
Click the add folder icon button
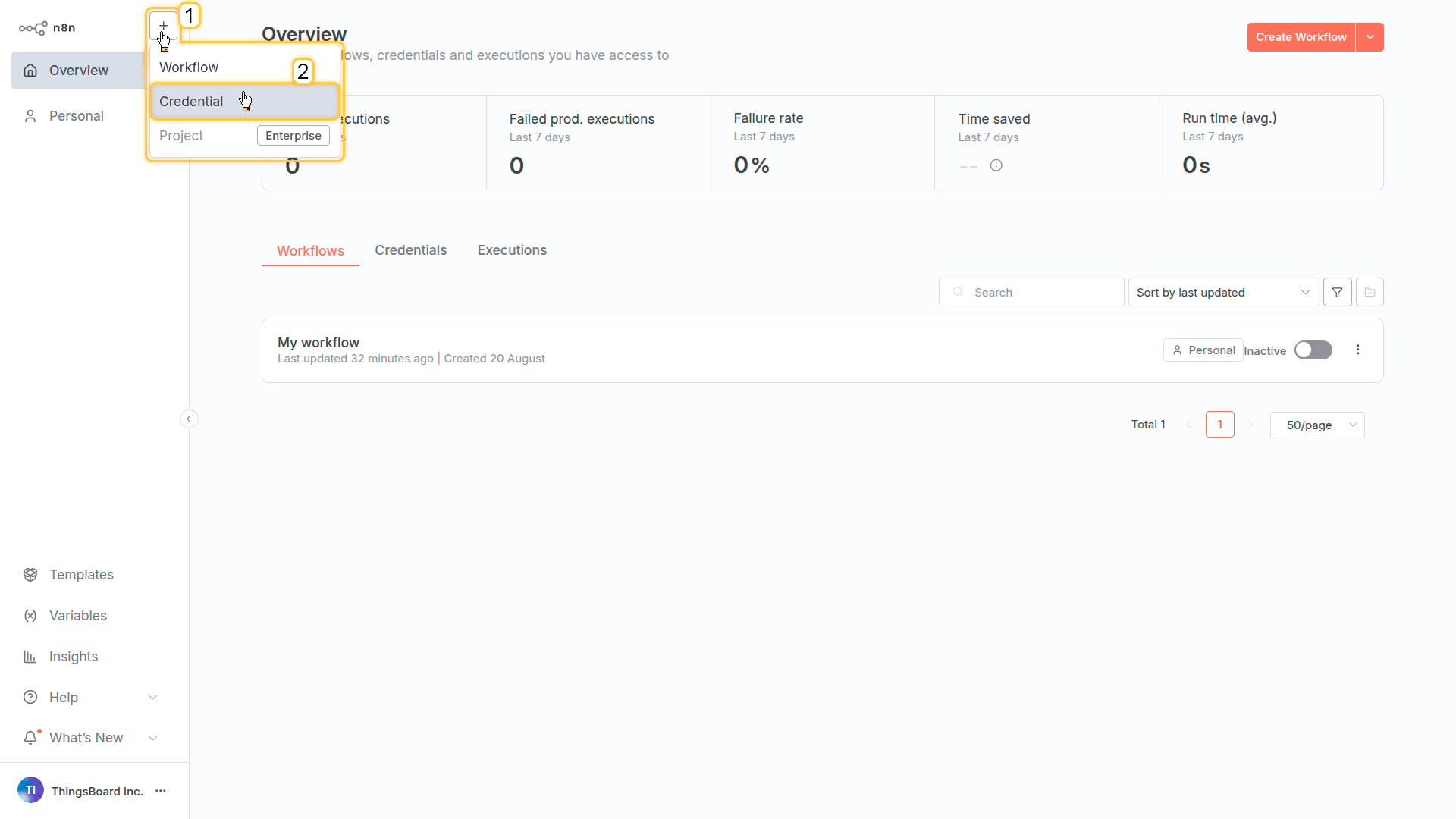pos(1370,292)
